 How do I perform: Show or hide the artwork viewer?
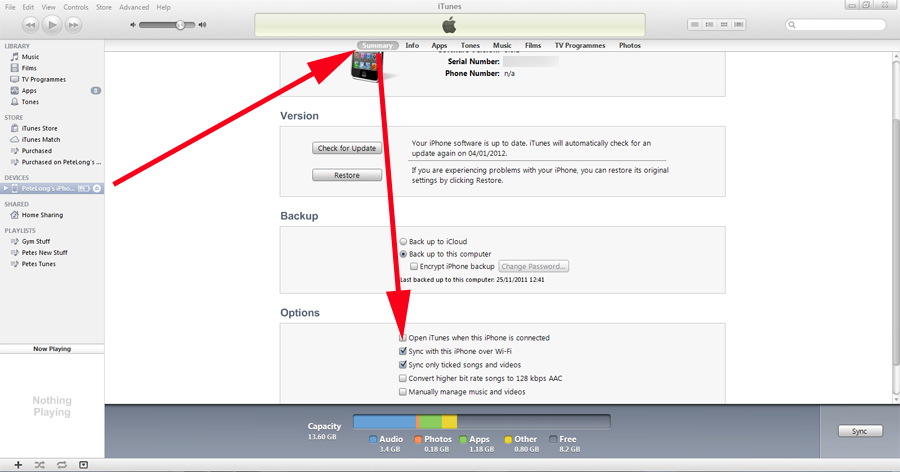pos(83,465)
